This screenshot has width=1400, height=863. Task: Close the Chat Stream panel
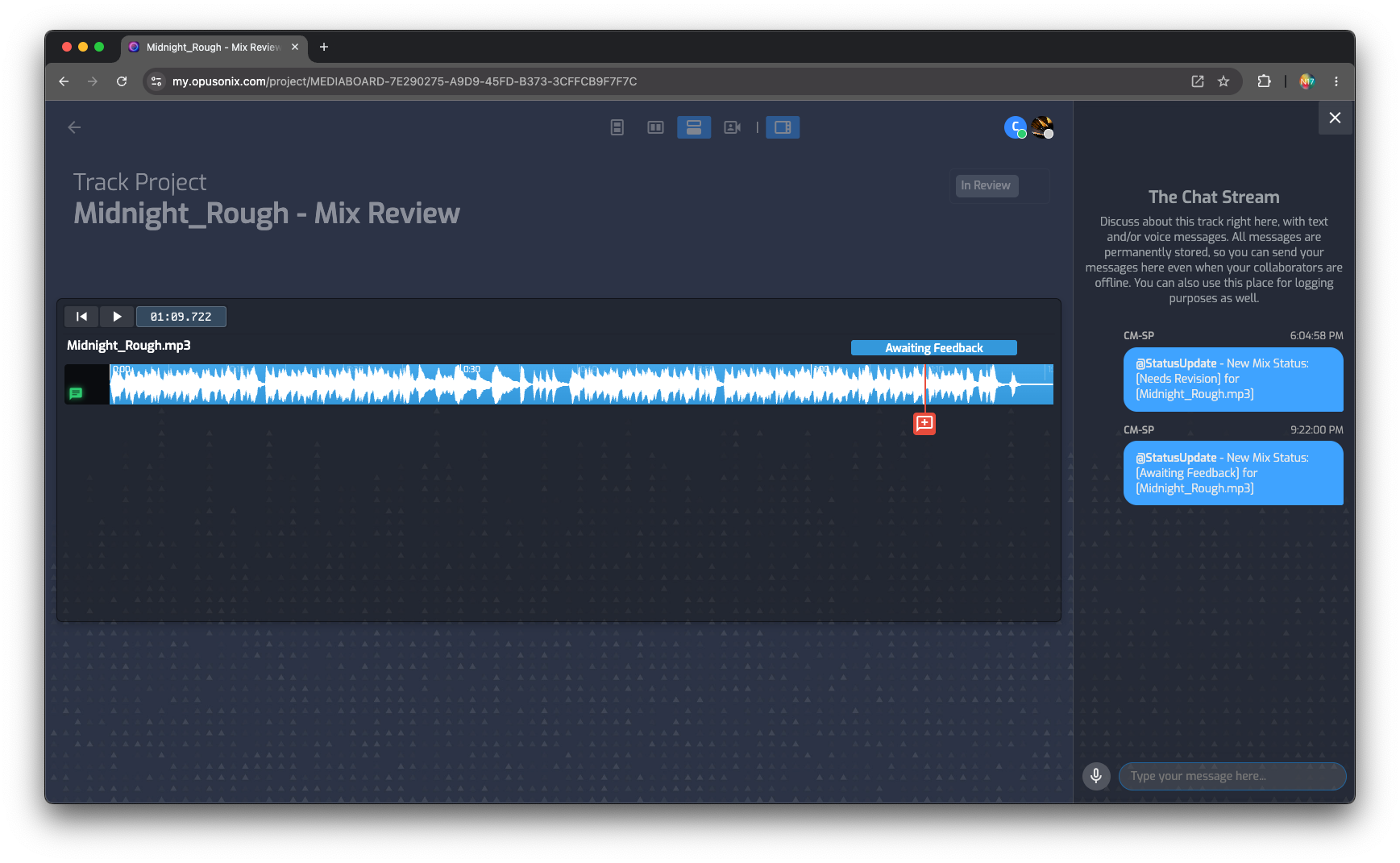(x=1335, y=118)
